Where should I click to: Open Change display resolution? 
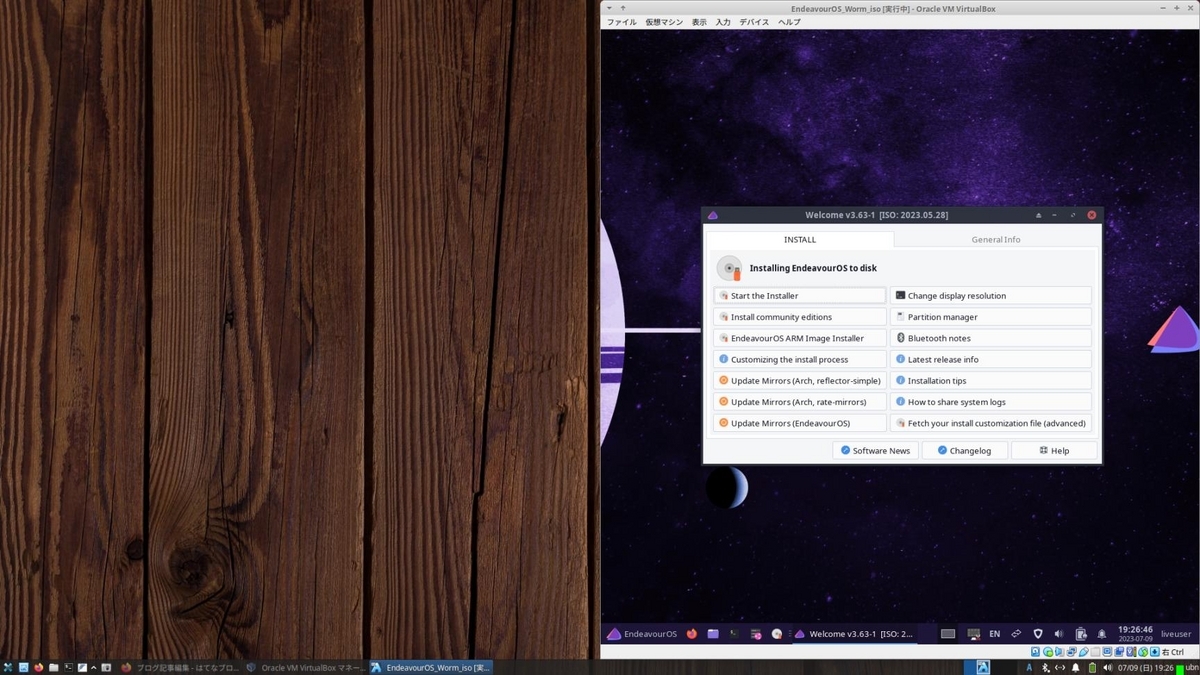[991, 296]
